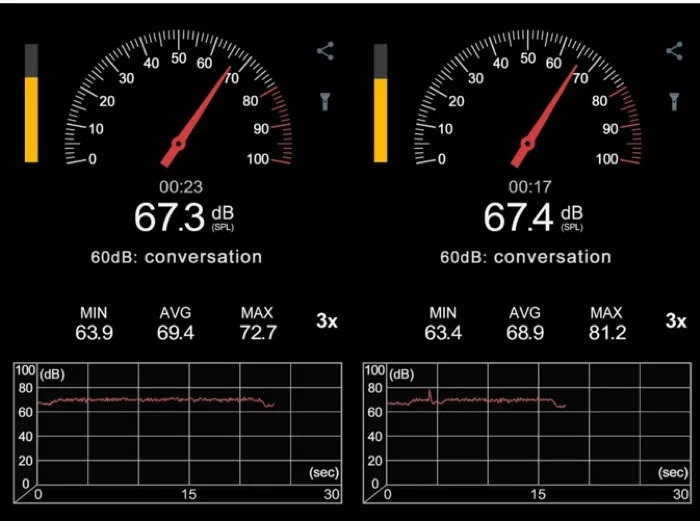Click the MAX value 81.2
Image resolution: width=700 pixels, height=527 pixels.
tap(607, 333)
